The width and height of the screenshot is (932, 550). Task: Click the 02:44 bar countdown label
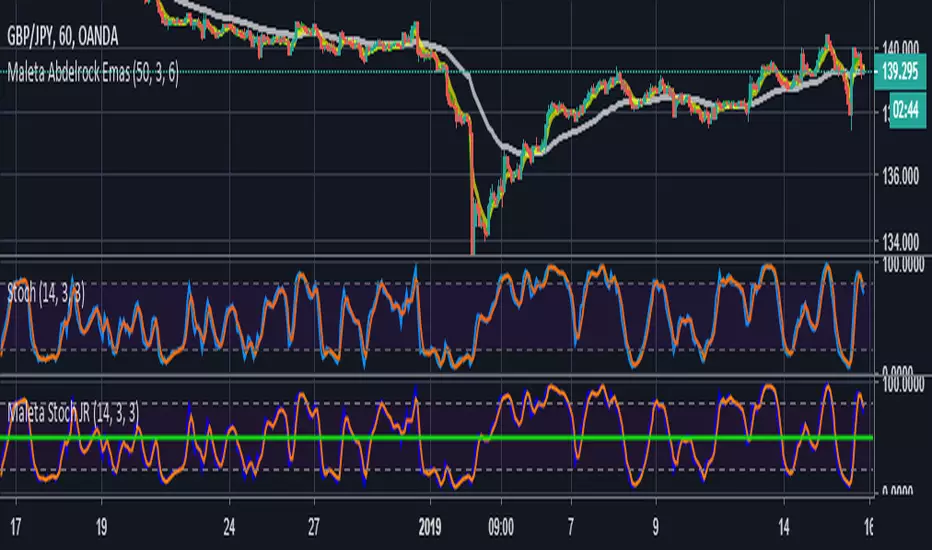point(907,110)
